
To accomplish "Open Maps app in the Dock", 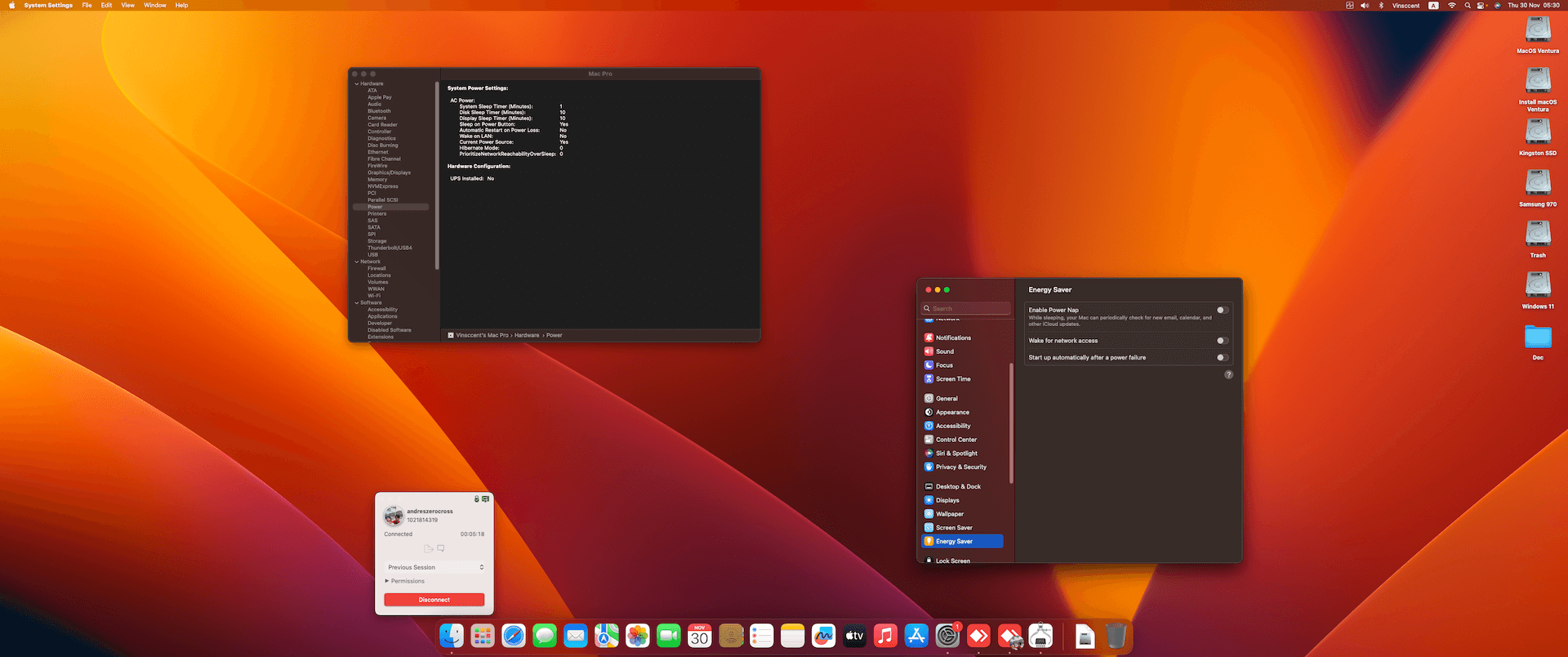I will pos(607,636).
